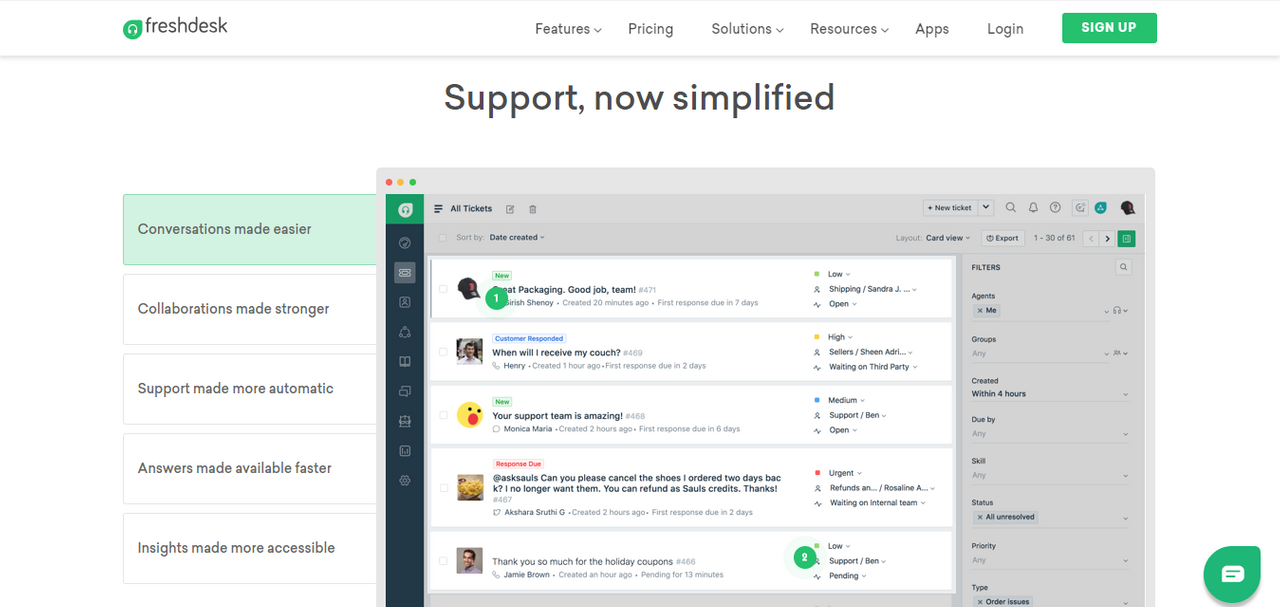Viewport: 1280px width, 607px height.
Task: Select Insights made more accessible tab
Action: pyautogui.click(x=250, y=548)
